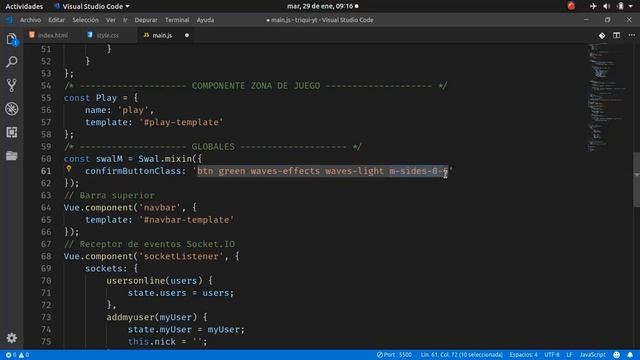
Task: Click '#play-template' string on line 57
Action: (181, 122)
